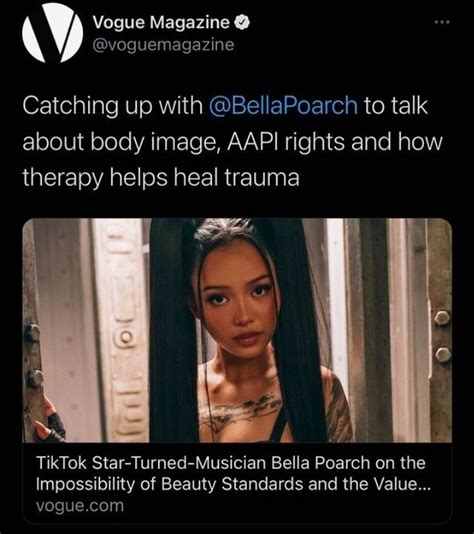Click the Vogue Magazine display name
The width and height of the screenshot is (474, 534).
pos(161,23)
